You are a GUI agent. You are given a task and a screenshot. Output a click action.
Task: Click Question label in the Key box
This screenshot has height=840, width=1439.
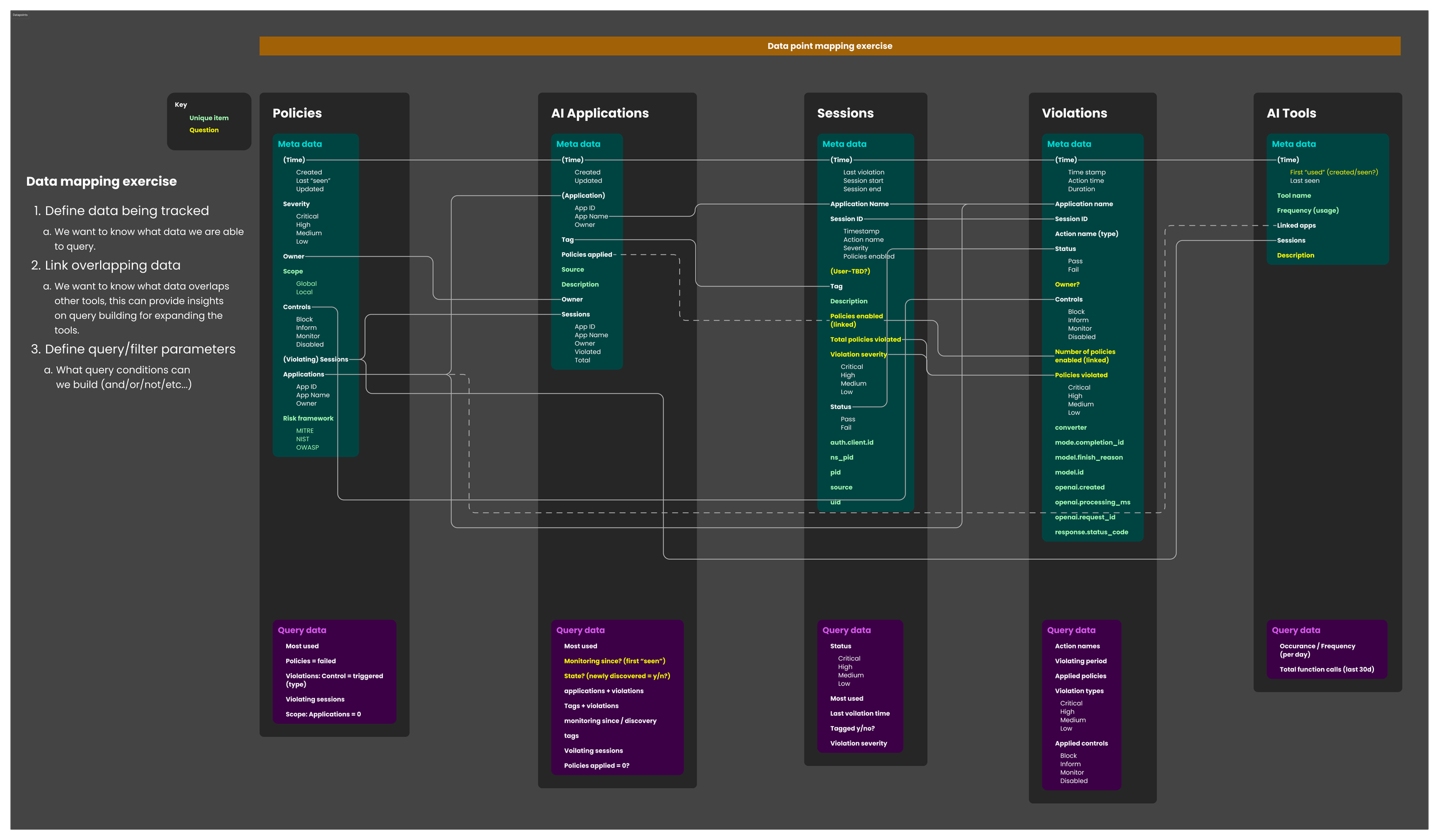(x=204, y=130)
